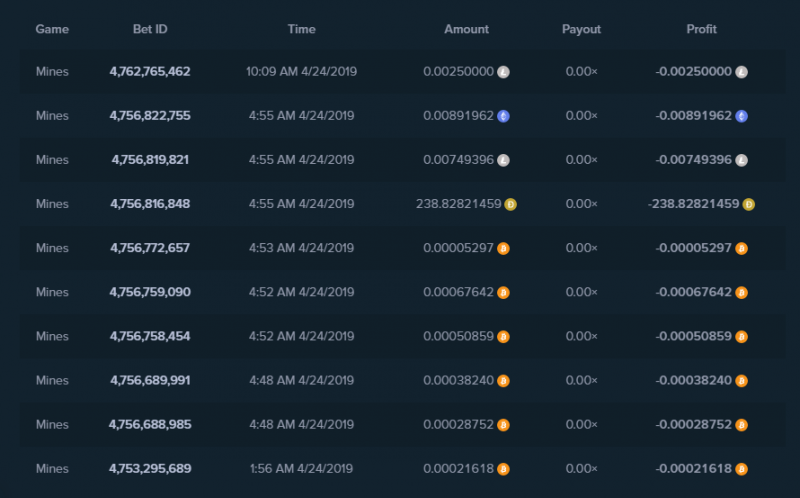Open bet ID 4,756,816,848
The width and height of the screenshot is (800, 498).
[150, 204]
